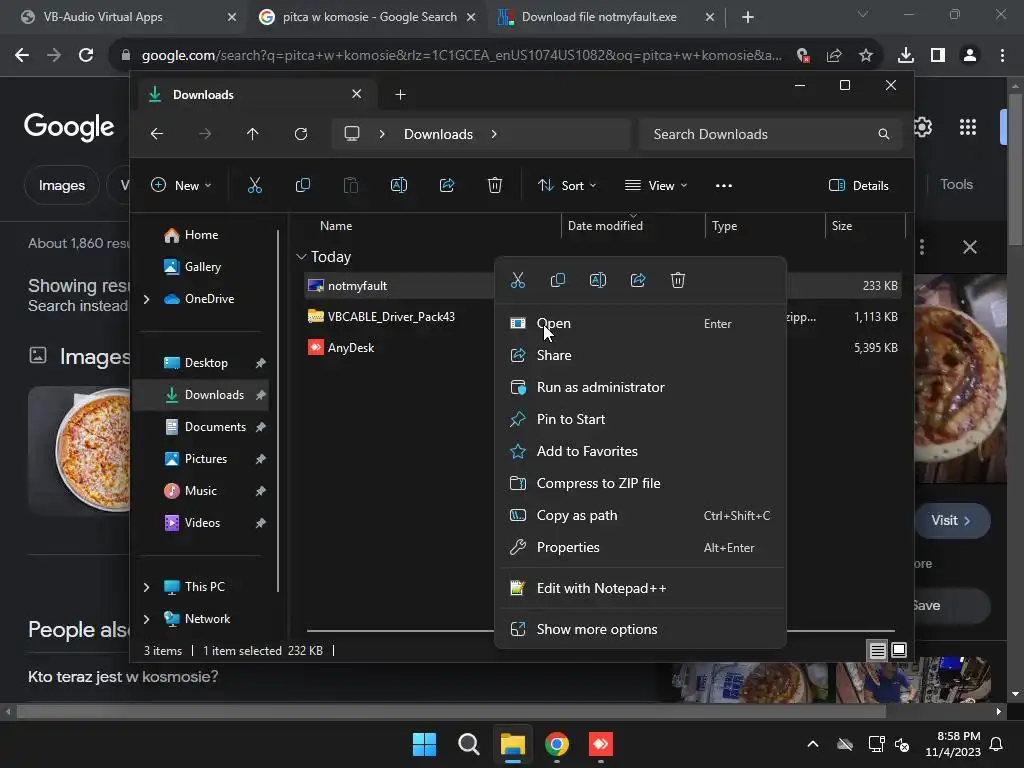Screen dimensions: 1024x768
Task: Switch to Download file notmyfault.exe tab
Action: click(607, 17)
